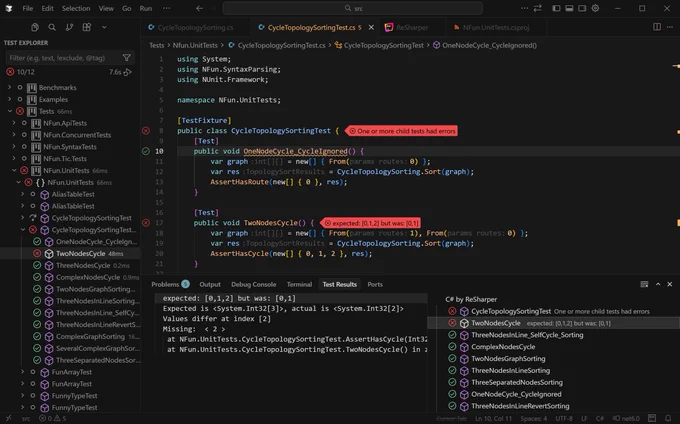Expand the NFun.ApiTests node
Image resolution: width=680 pixels, height=424 pixels.
14,123
